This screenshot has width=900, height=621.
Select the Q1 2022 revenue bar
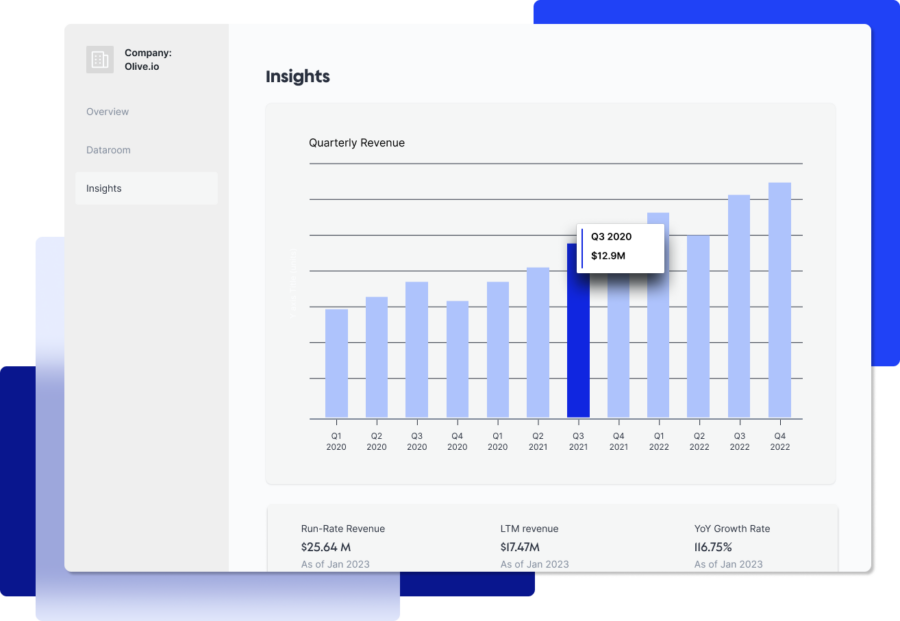(658, 315)
